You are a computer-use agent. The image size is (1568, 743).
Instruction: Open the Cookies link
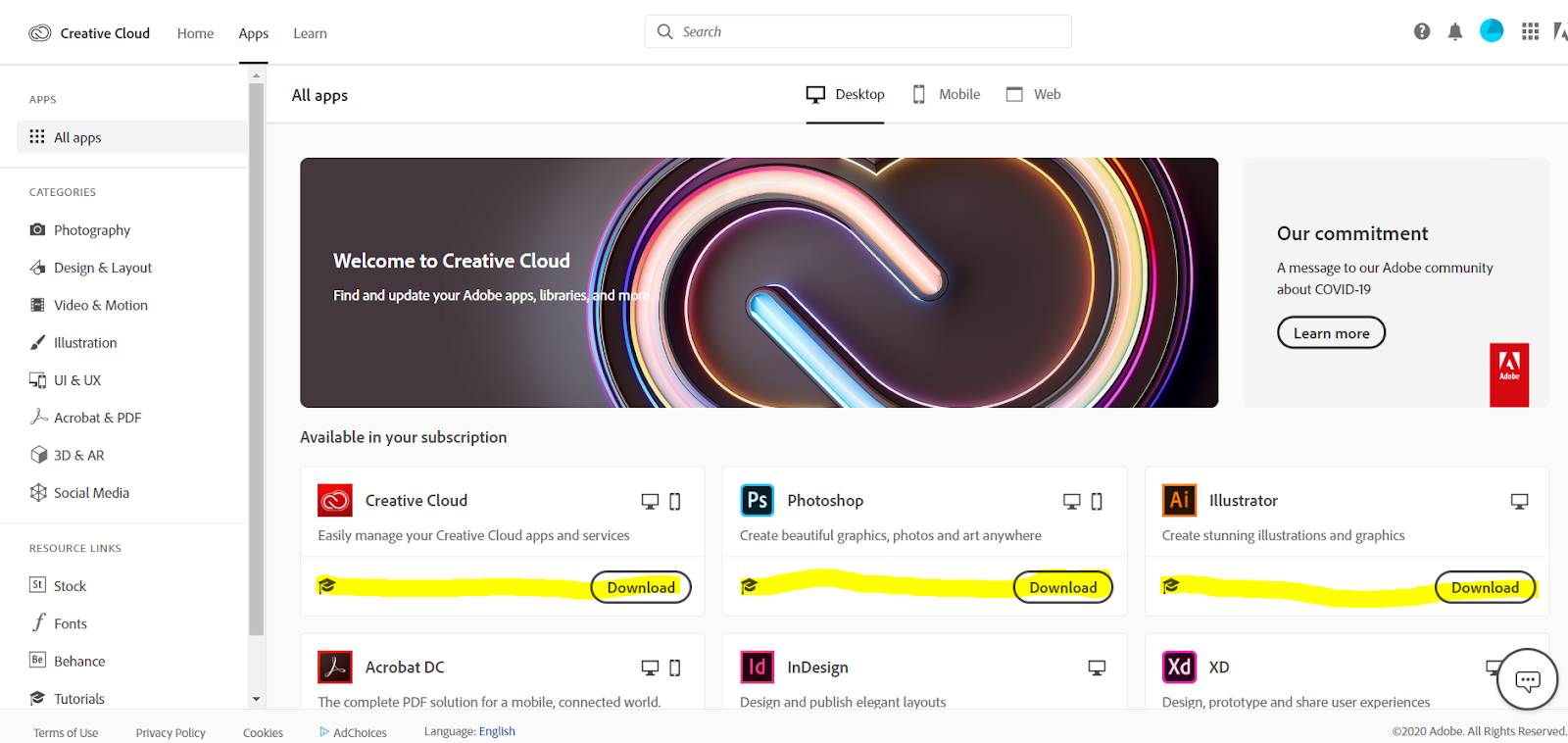(x=263, y=732)
